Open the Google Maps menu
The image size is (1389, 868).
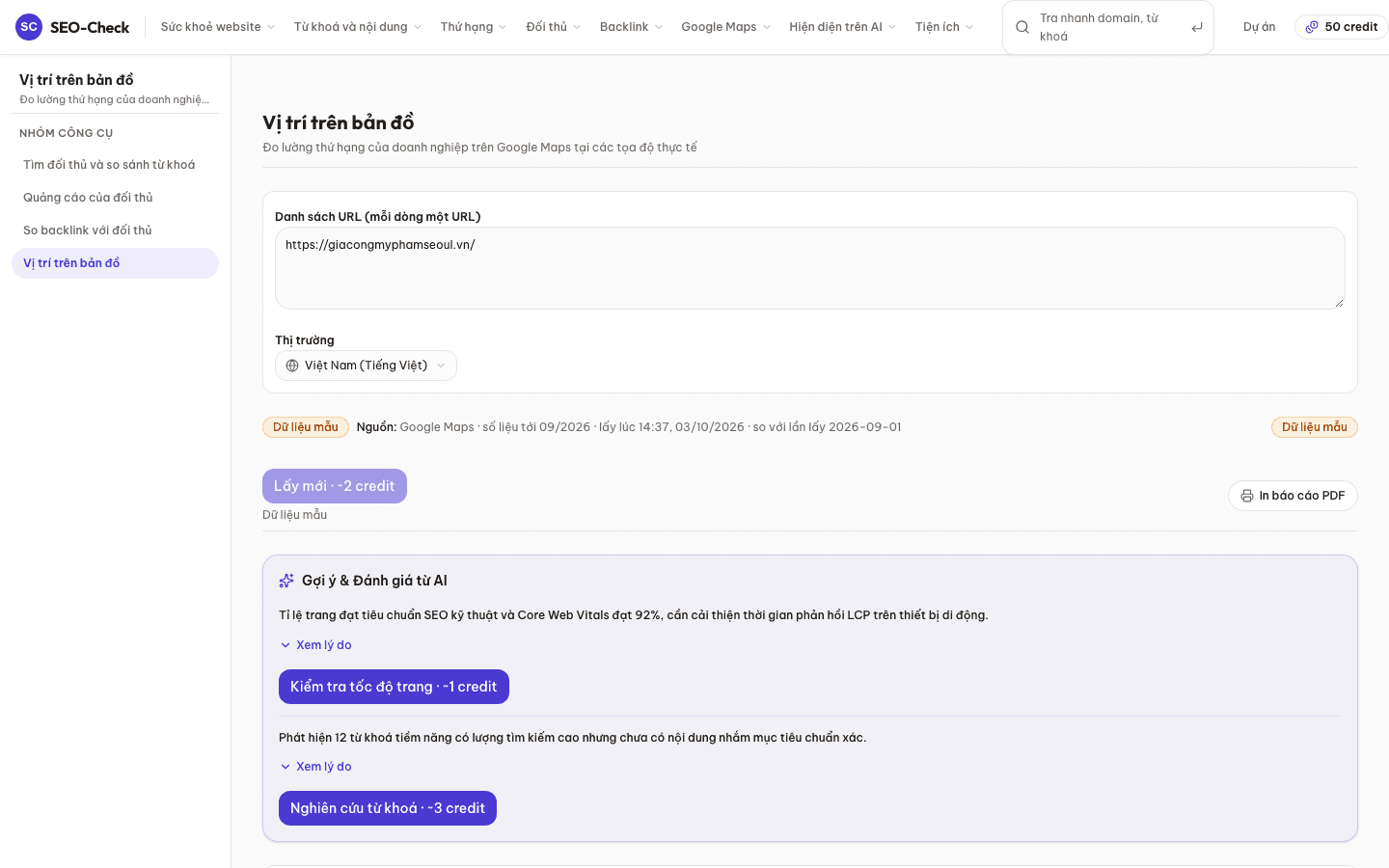[x=725, y=27]
